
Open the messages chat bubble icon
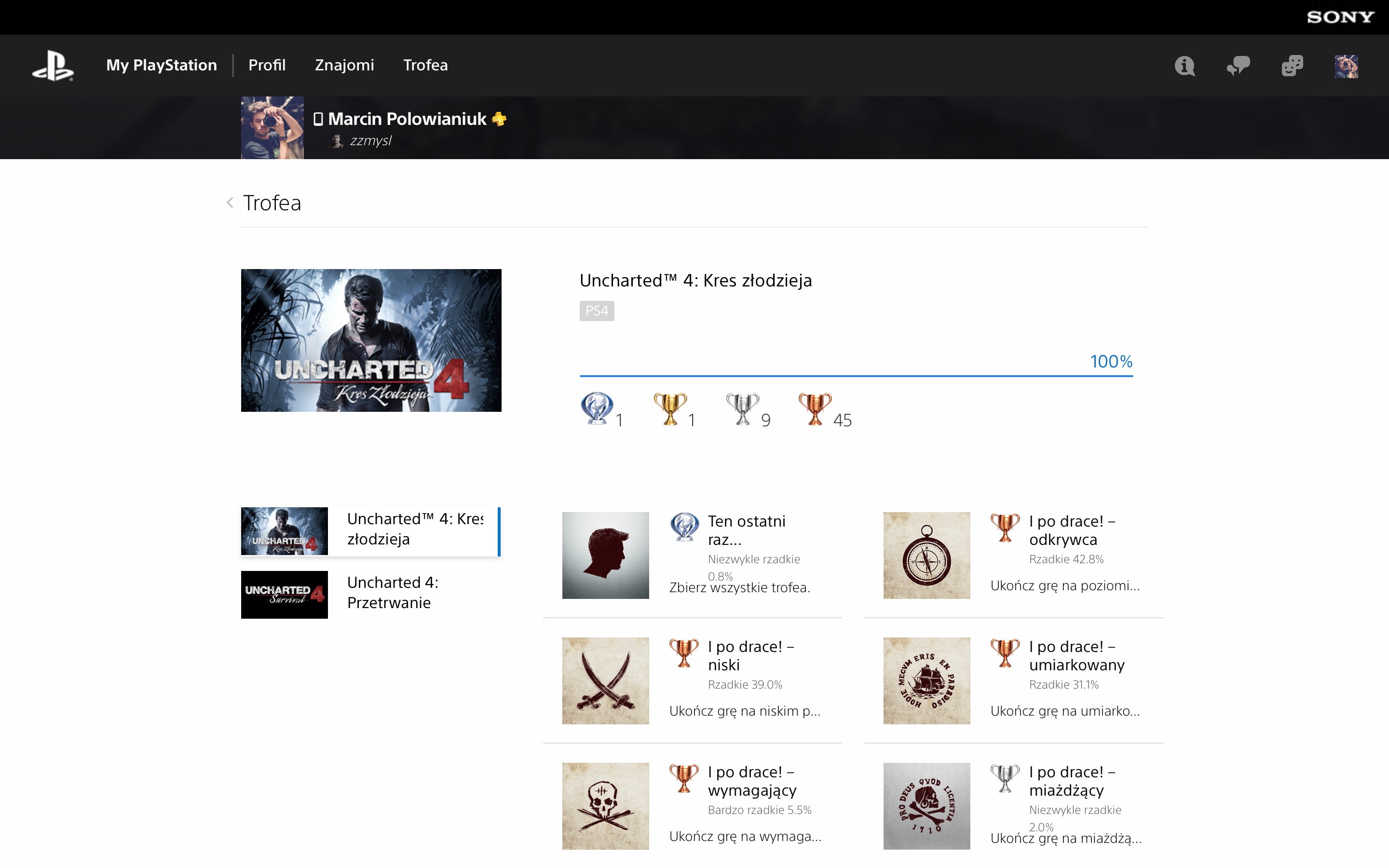(1238, 66)
